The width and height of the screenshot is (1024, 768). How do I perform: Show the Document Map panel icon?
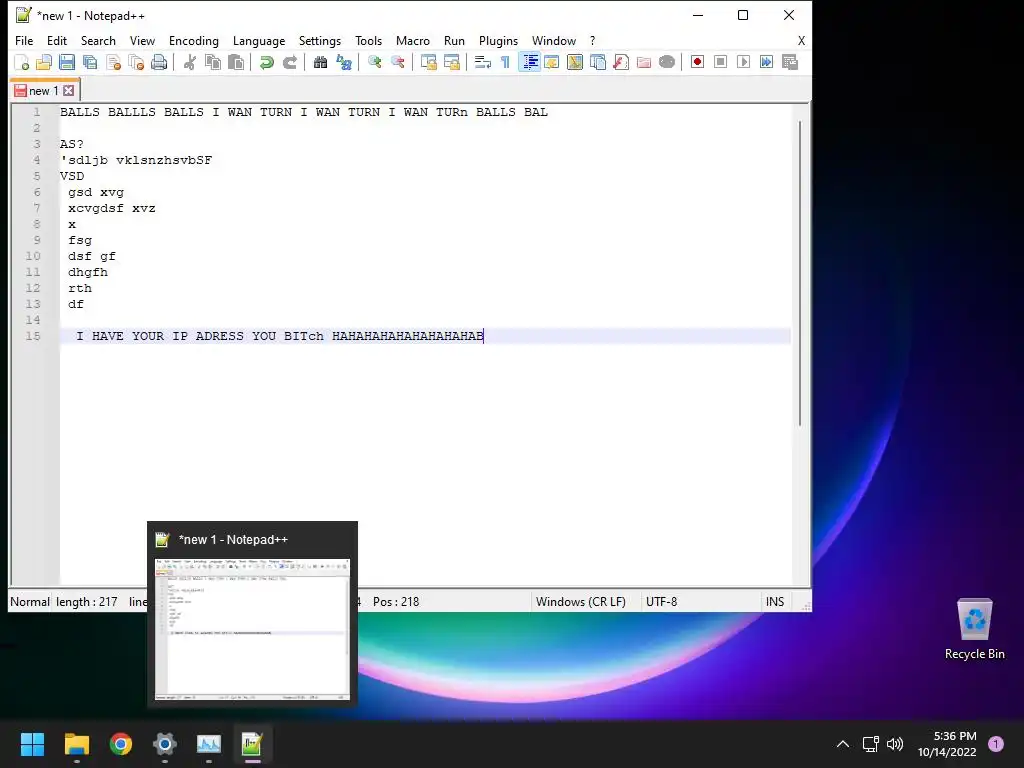(x=575, y=63)
